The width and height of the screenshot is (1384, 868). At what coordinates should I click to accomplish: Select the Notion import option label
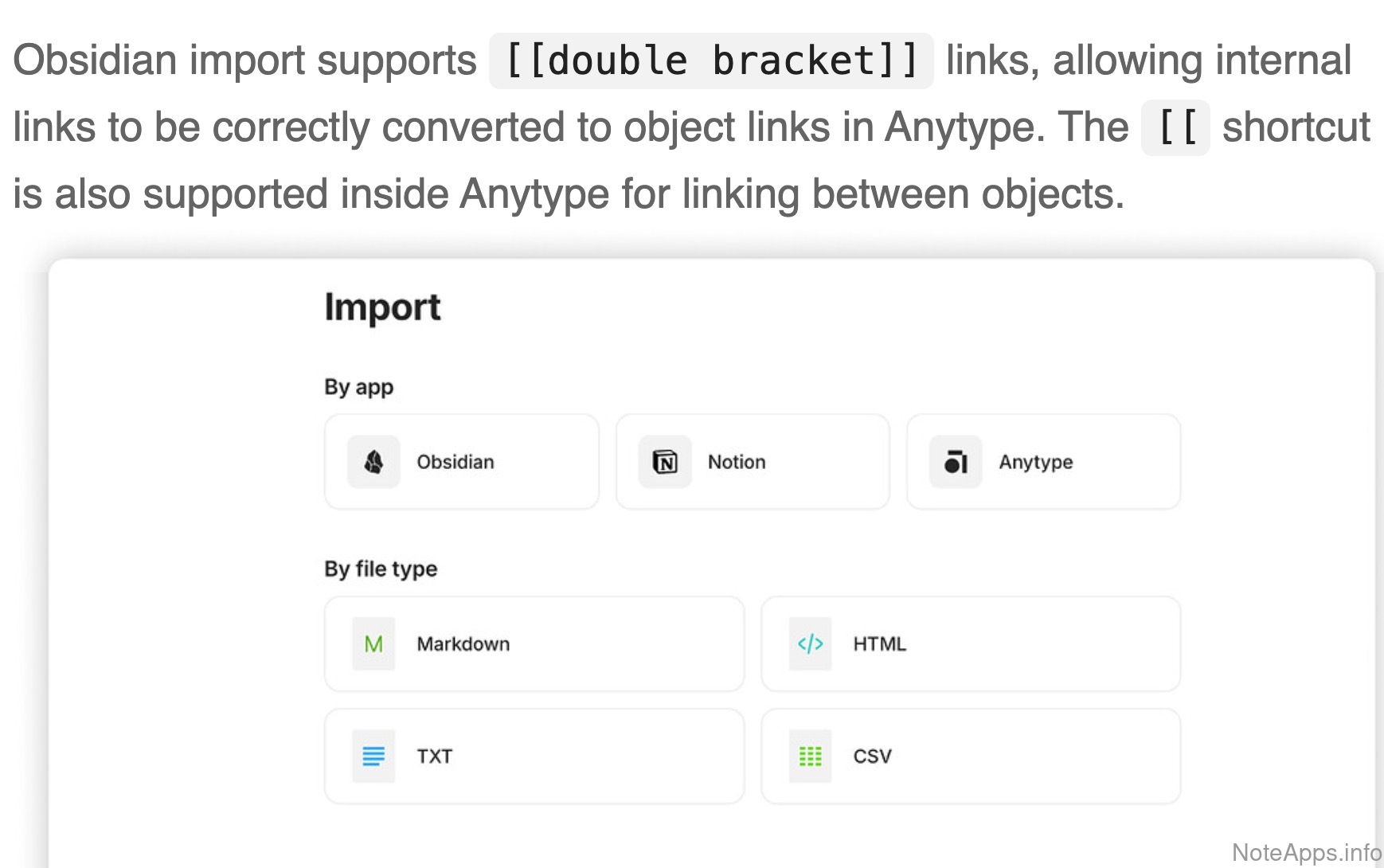pos(737,462)
